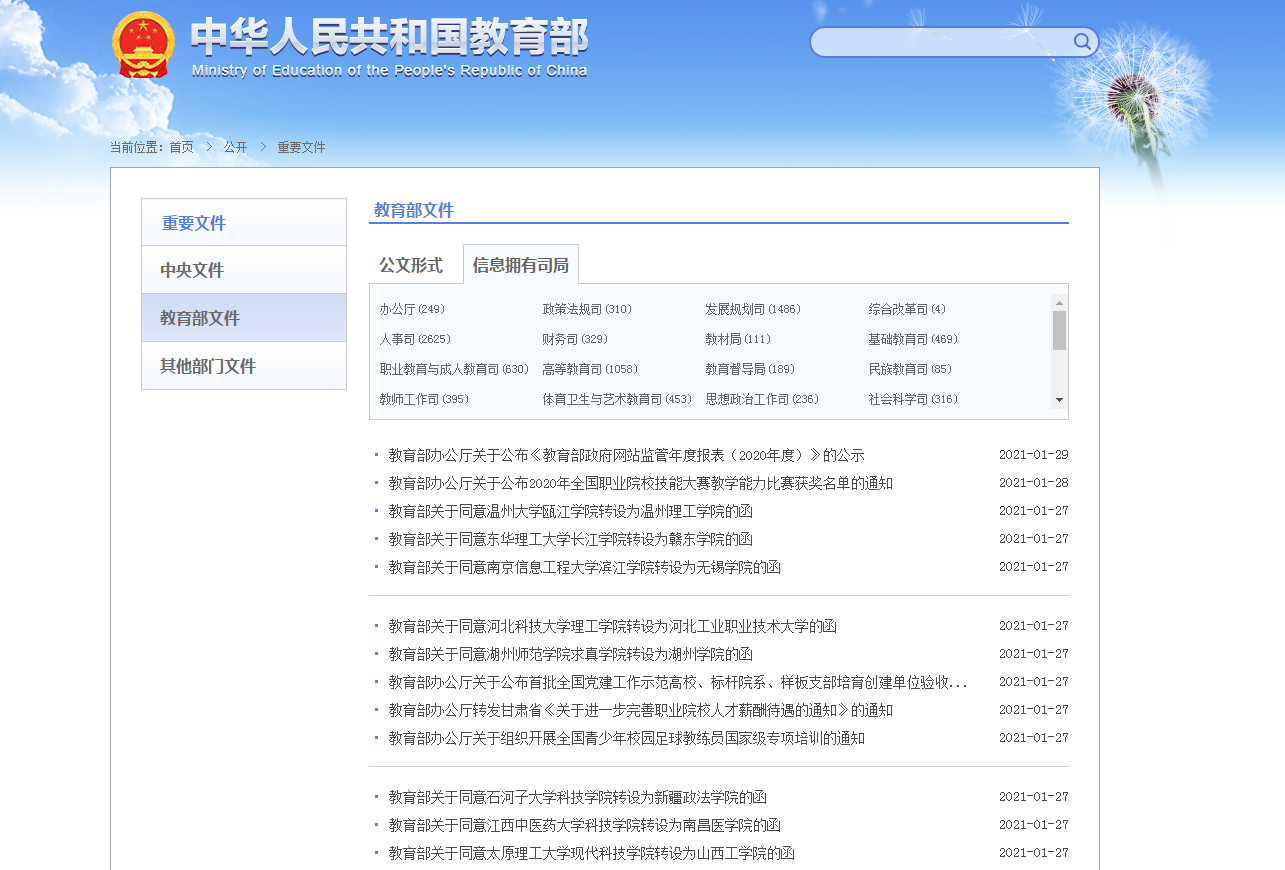
Task: Open letter on 石河子大学科技学院转设为新疆政法学院
Action: pyautogui.click(x=578, y=797)
